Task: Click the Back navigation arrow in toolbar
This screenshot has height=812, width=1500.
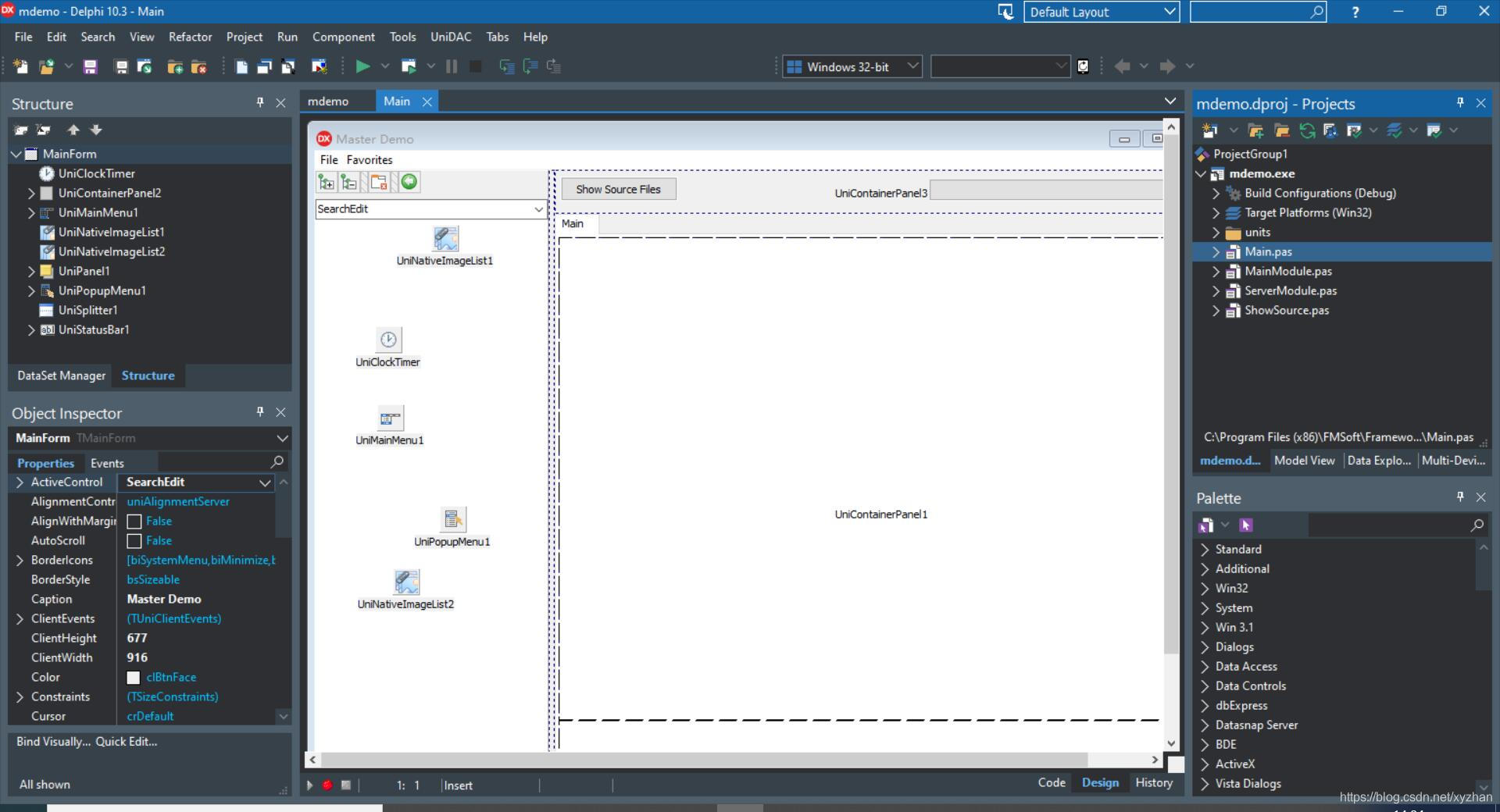Action: (1123, 66)
